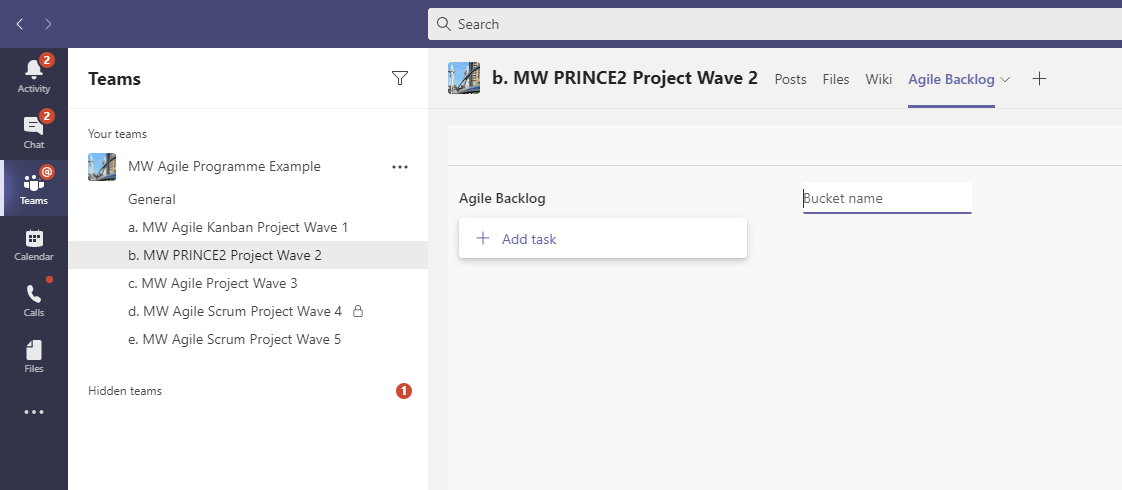Open more options for MW Agile Programme
Screen dimensions: 1122x490
400,167
